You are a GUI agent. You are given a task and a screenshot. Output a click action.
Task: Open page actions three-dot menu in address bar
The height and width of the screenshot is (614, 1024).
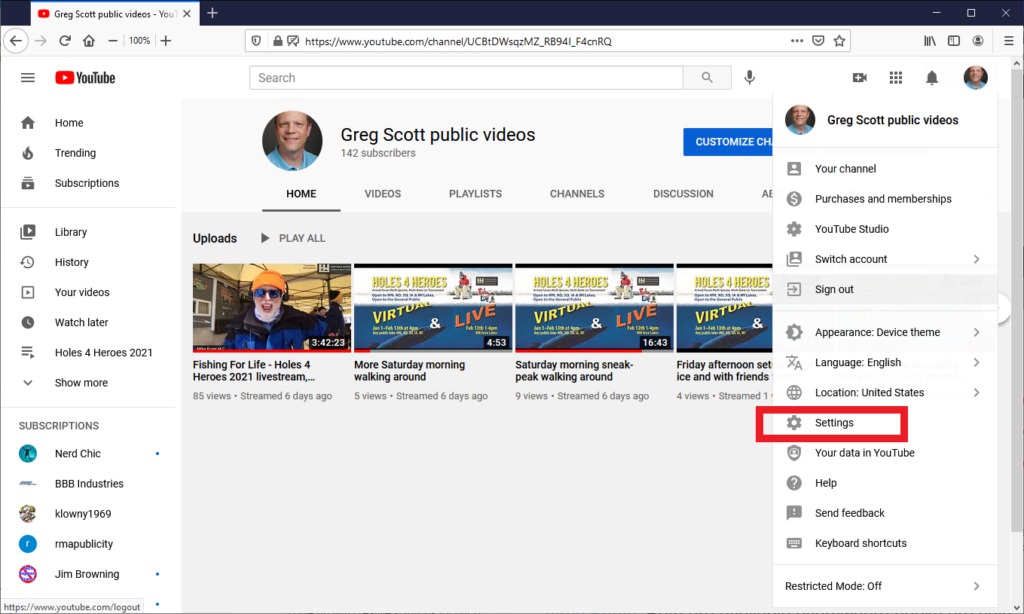(x=797, y=40)
